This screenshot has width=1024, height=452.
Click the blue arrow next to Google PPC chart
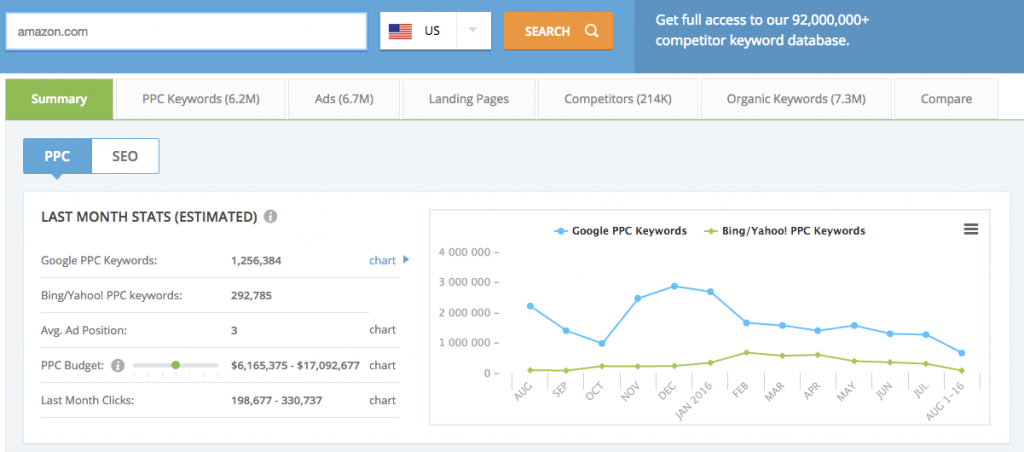pyautogui.click(x=406, y=261)
